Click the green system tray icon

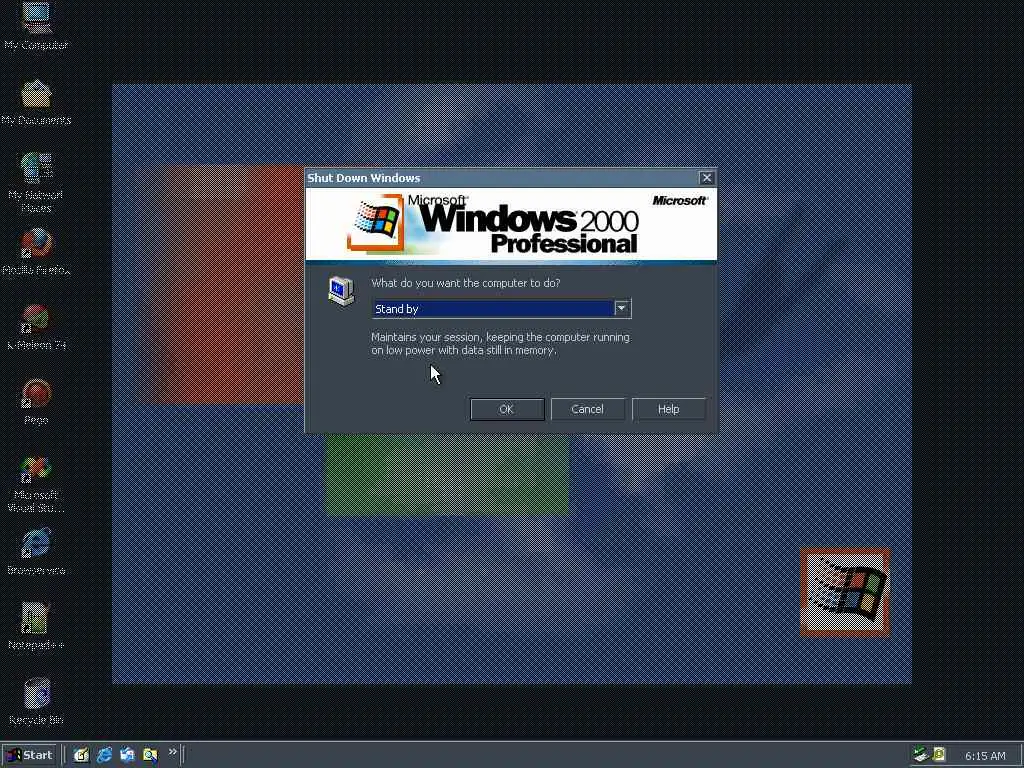point(921,755)
